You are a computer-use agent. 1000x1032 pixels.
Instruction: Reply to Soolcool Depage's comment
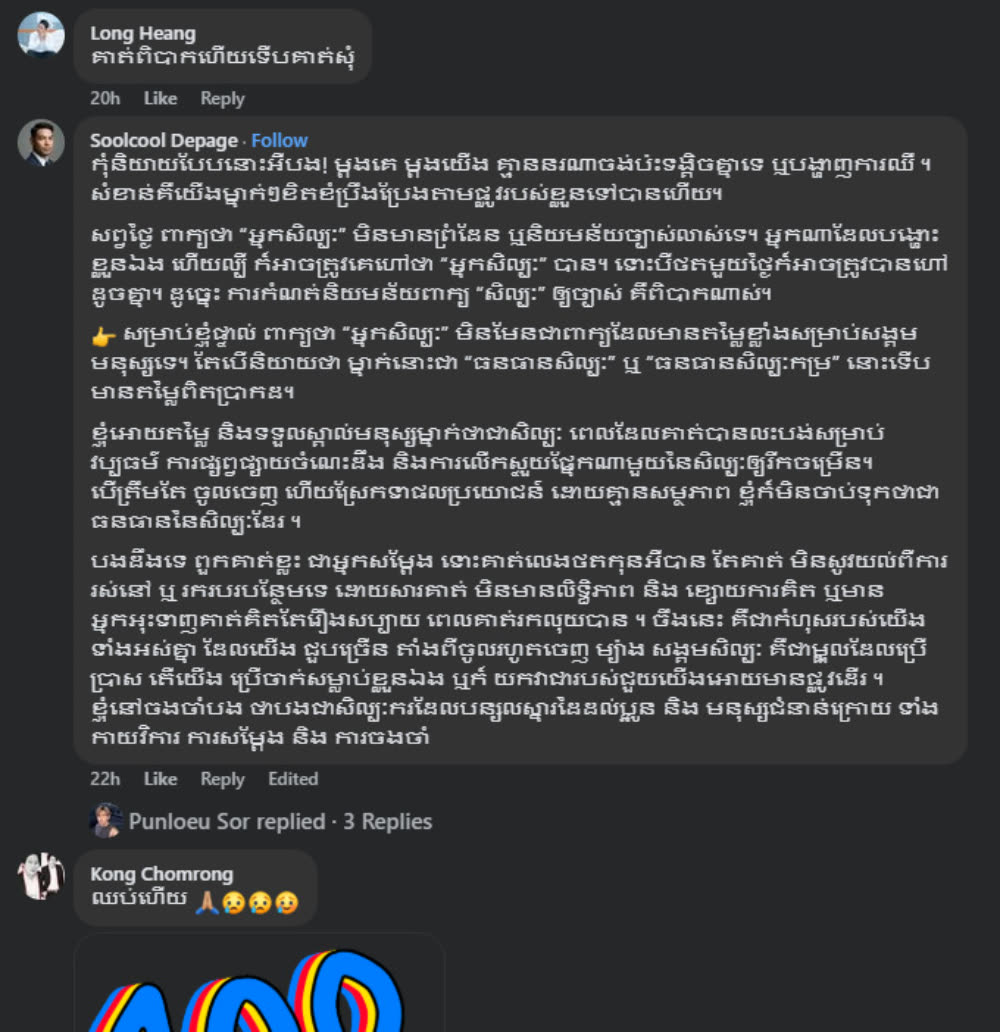point(223,779)
